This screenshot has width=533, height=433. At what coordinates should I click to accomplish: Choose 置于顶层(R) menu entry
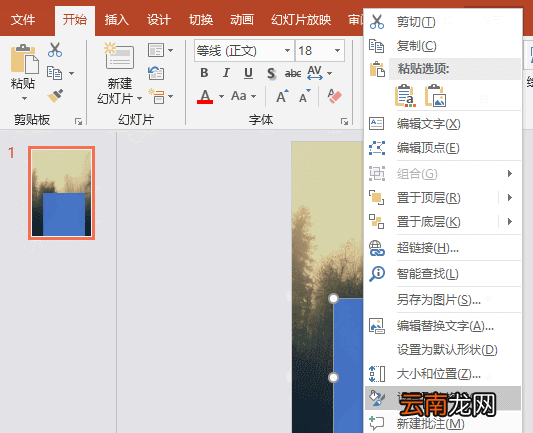432,197
